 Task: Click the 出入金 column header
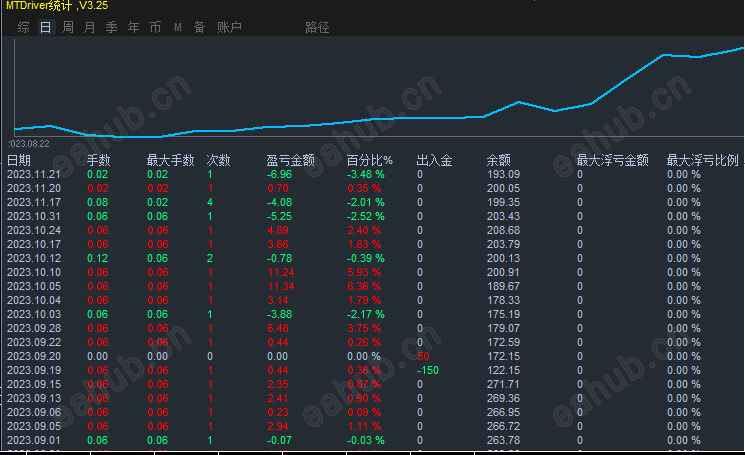(434, 160)
